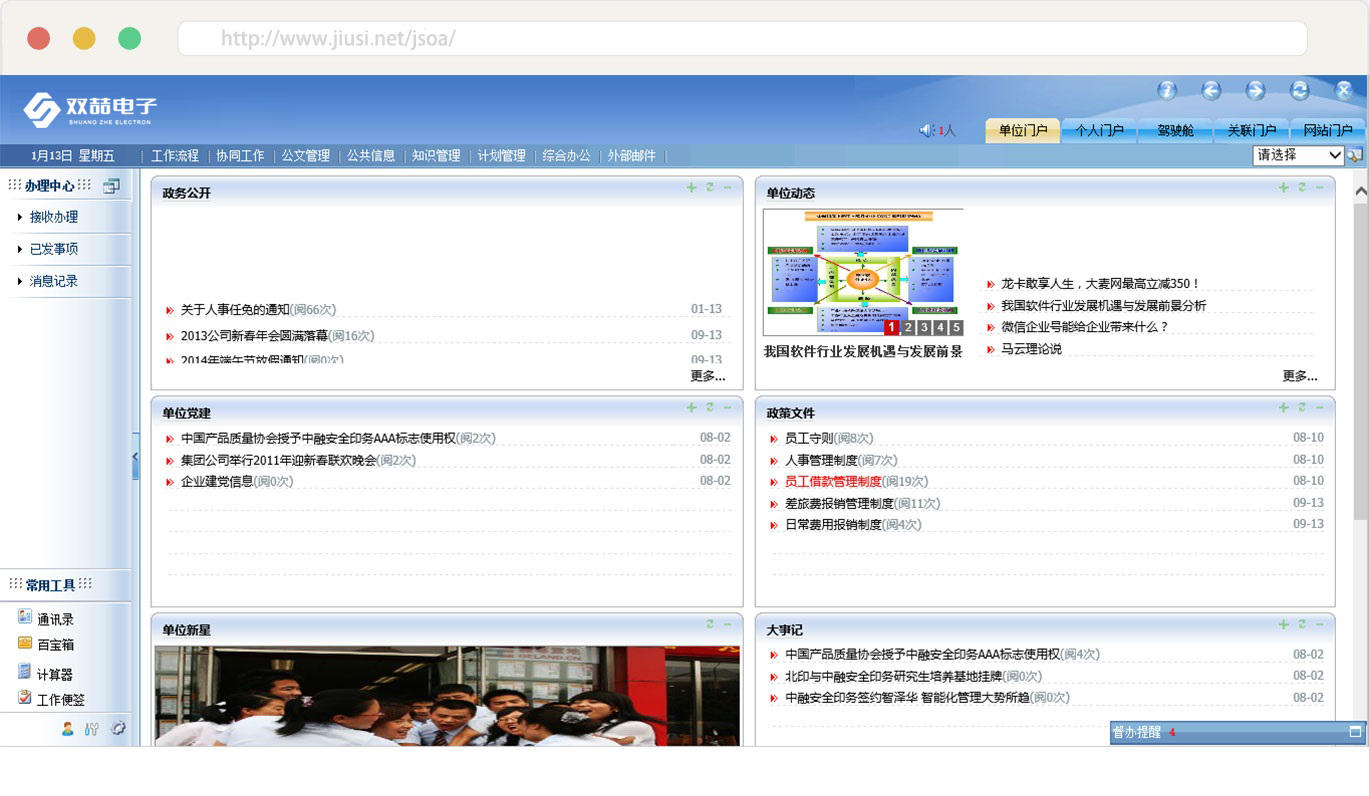
Task: Open the 计算器 calculator tool
Action: 54,674
